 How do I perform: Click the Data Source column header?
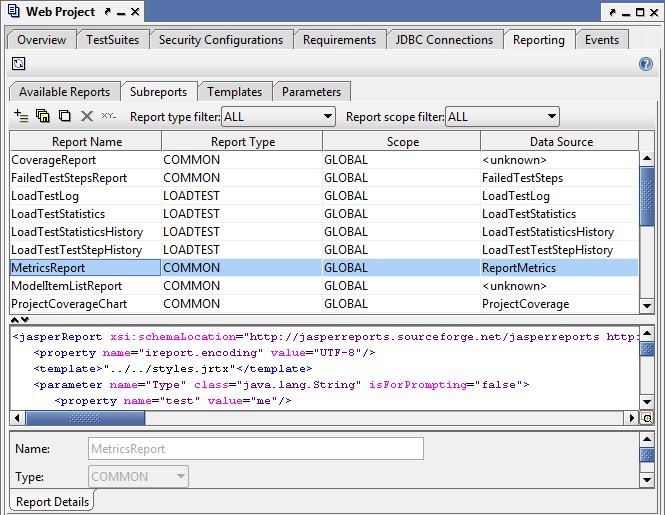click(560, 142)
